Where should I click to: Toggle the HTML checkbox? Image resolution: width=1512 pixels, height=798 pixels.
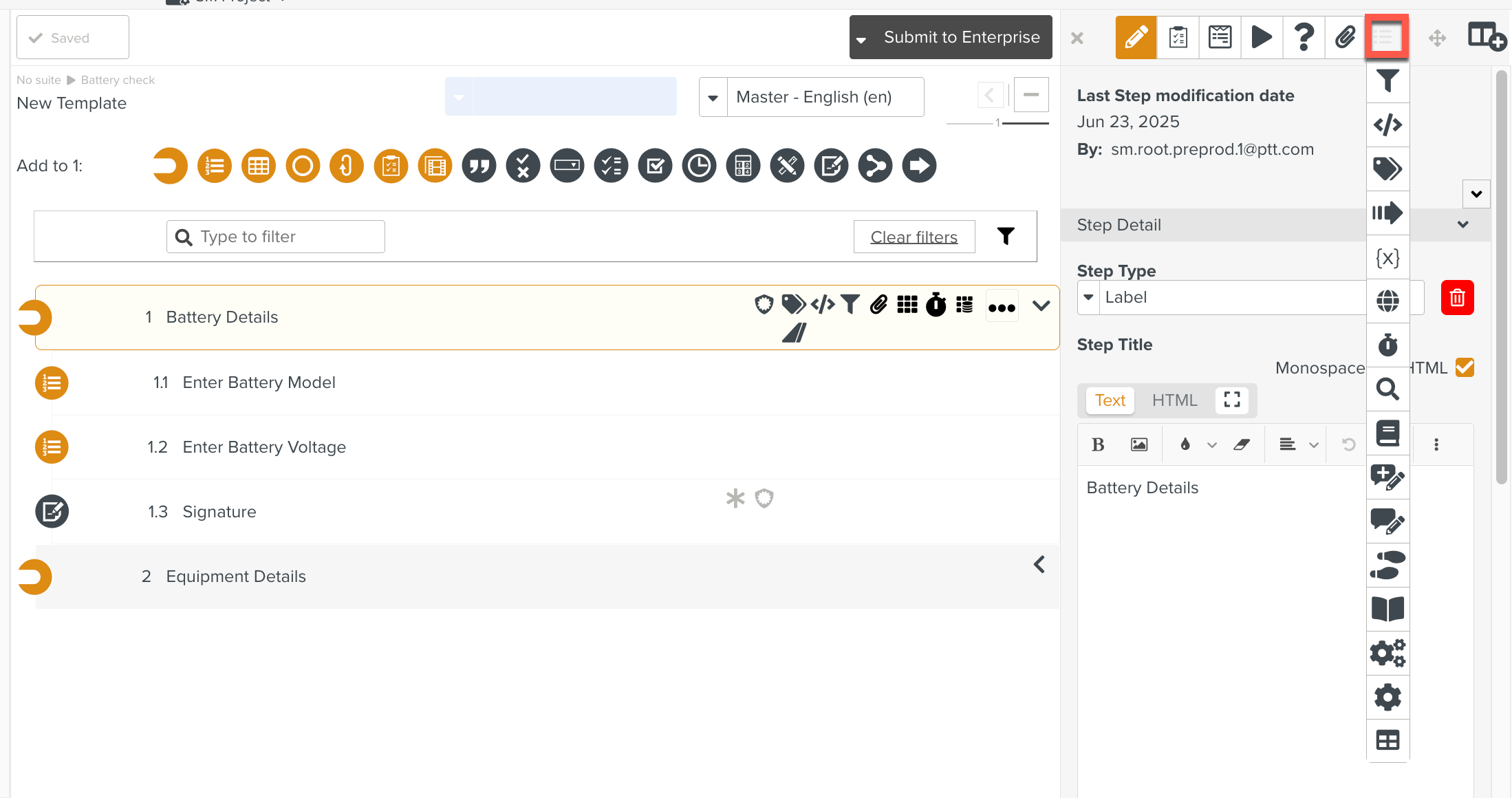pyautogui.click(x=1465, y=367)
